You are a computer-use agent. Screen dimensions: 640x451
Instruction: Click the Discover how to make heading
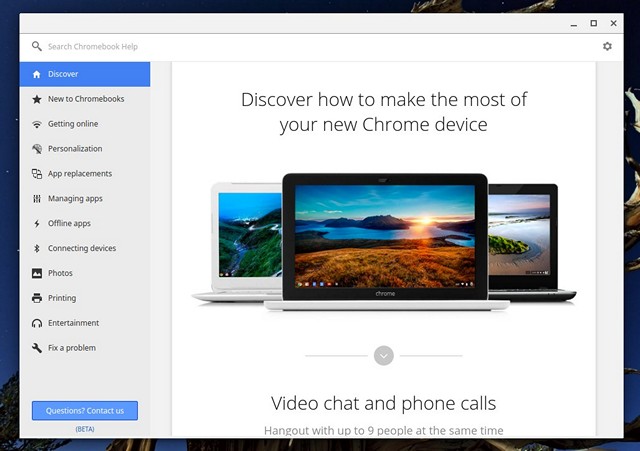(384, 112)
